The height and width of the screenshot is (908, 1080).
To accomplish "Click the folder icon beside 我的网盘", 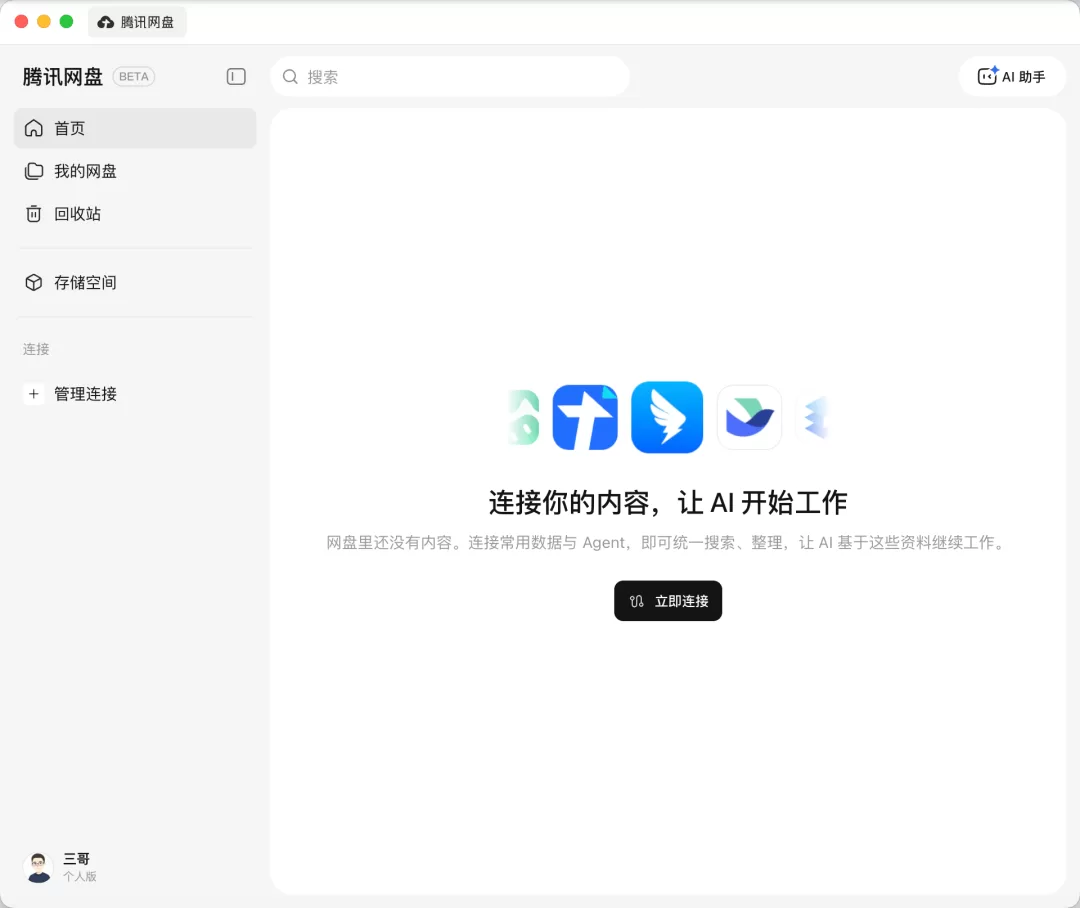I will (x=34, y=171).
